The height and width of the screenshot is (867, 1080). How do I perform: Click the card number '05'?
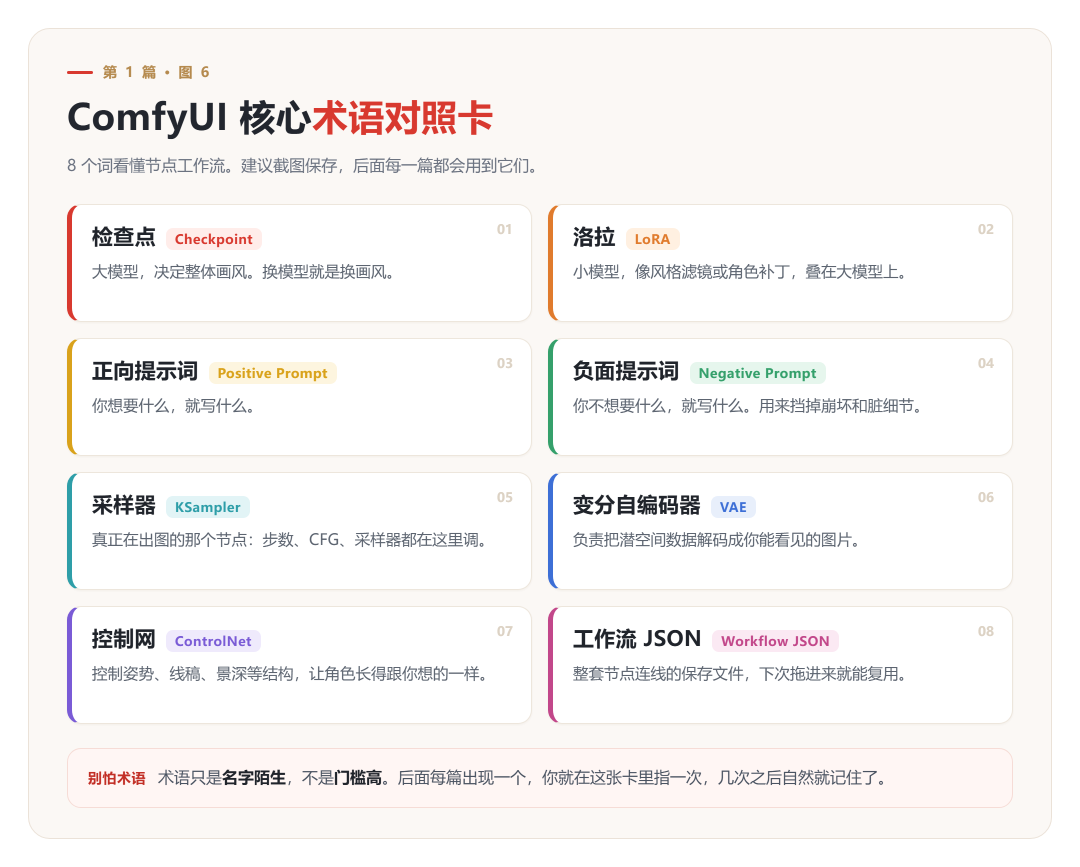504,497
